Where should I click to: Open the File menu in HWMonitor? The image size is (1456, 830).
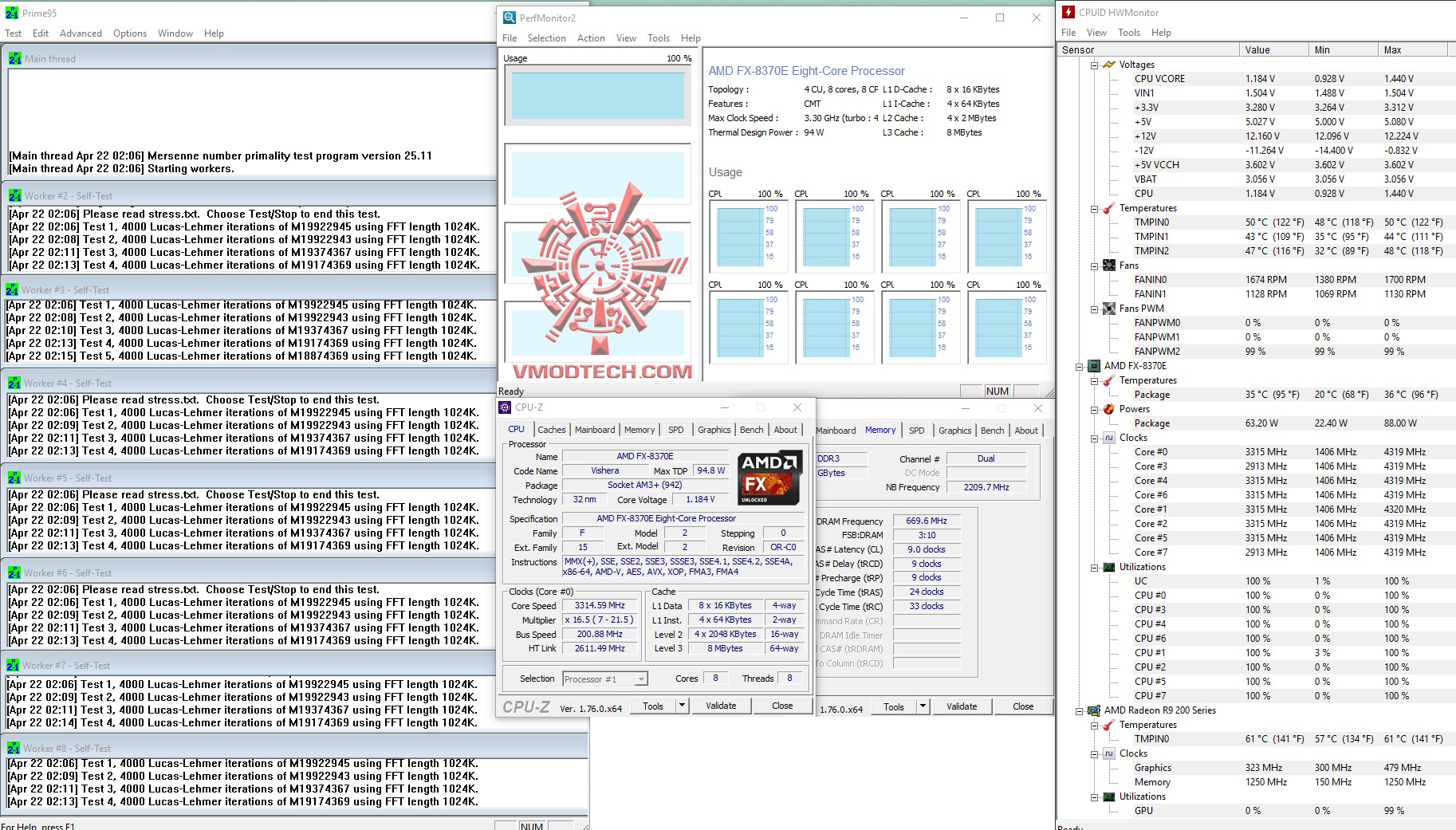[1068, 33]
